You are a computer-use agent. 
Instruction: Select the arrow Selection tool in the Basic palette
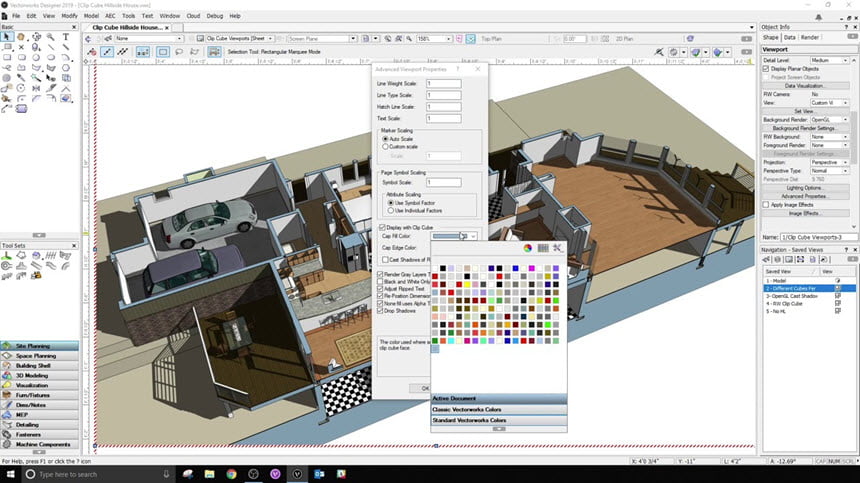pos(7,37)
